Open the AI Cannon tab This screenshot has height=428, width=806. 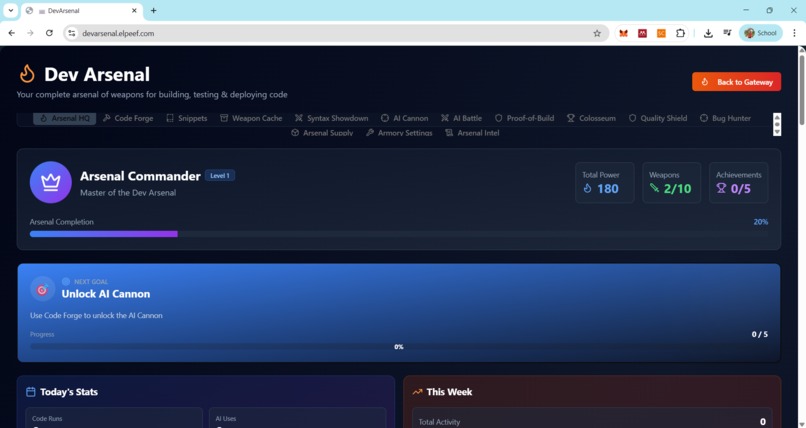[x=404, y=118]
